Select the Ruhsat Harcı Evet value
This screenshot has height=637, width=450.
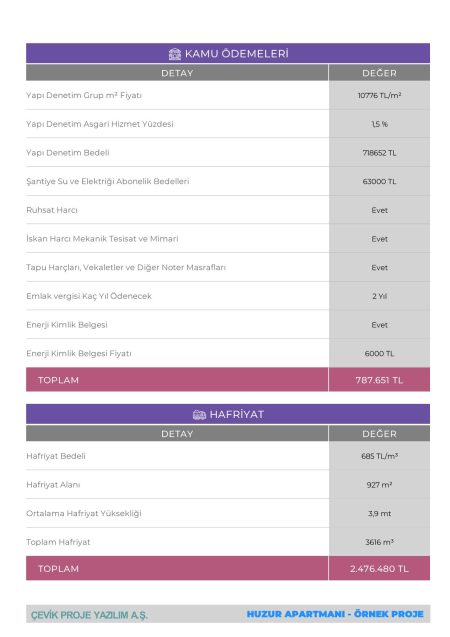point(379,210)
